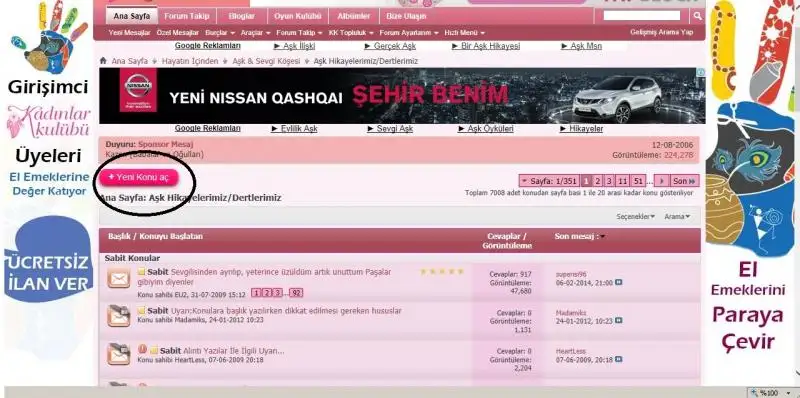Jump to page 92 of first sticky thread
The width and height of the screenshot is (800, 398).
tap(295, 293)
